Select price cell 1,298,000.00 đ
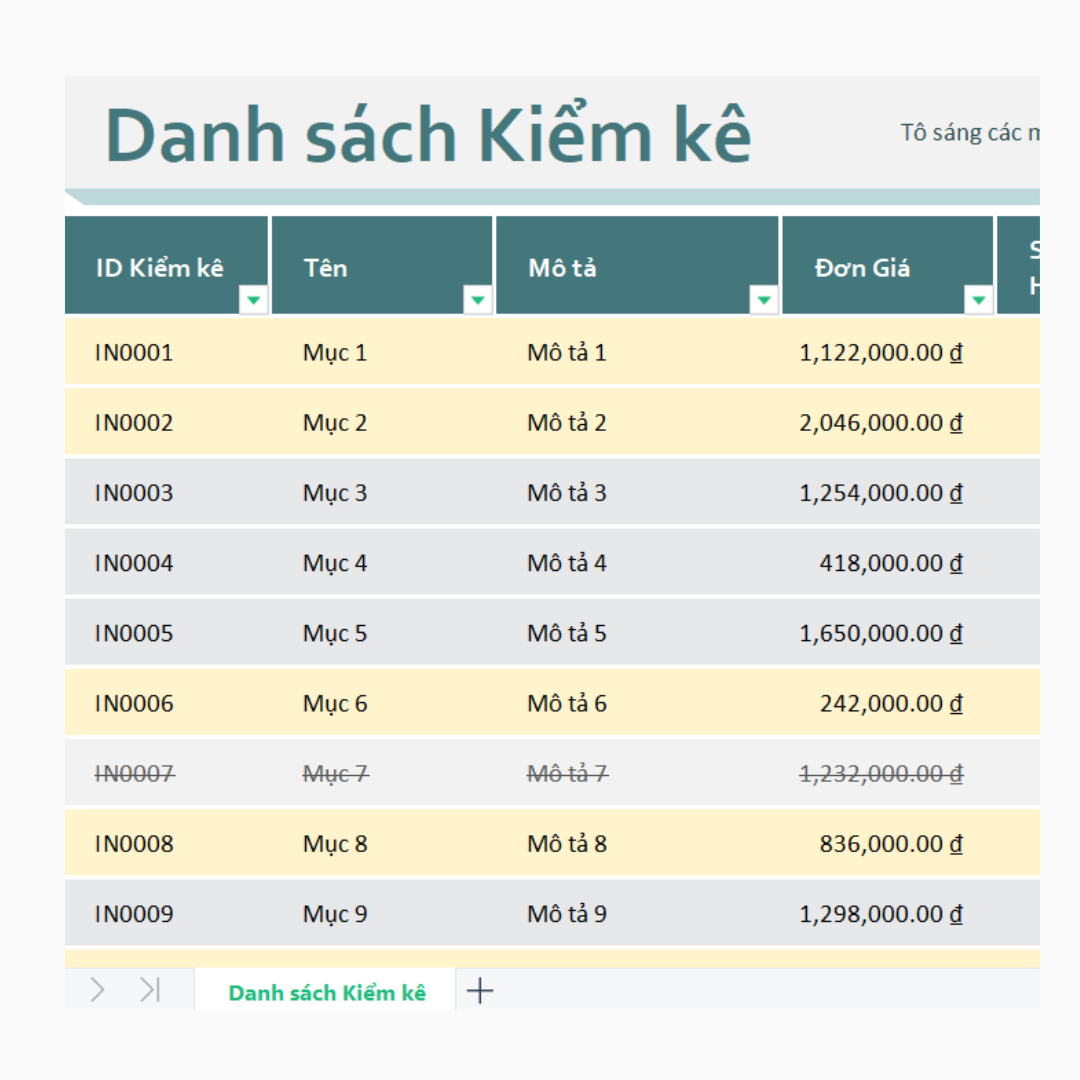The width and height of the screenshot is (1080, 1080). [x=888, y=914]
